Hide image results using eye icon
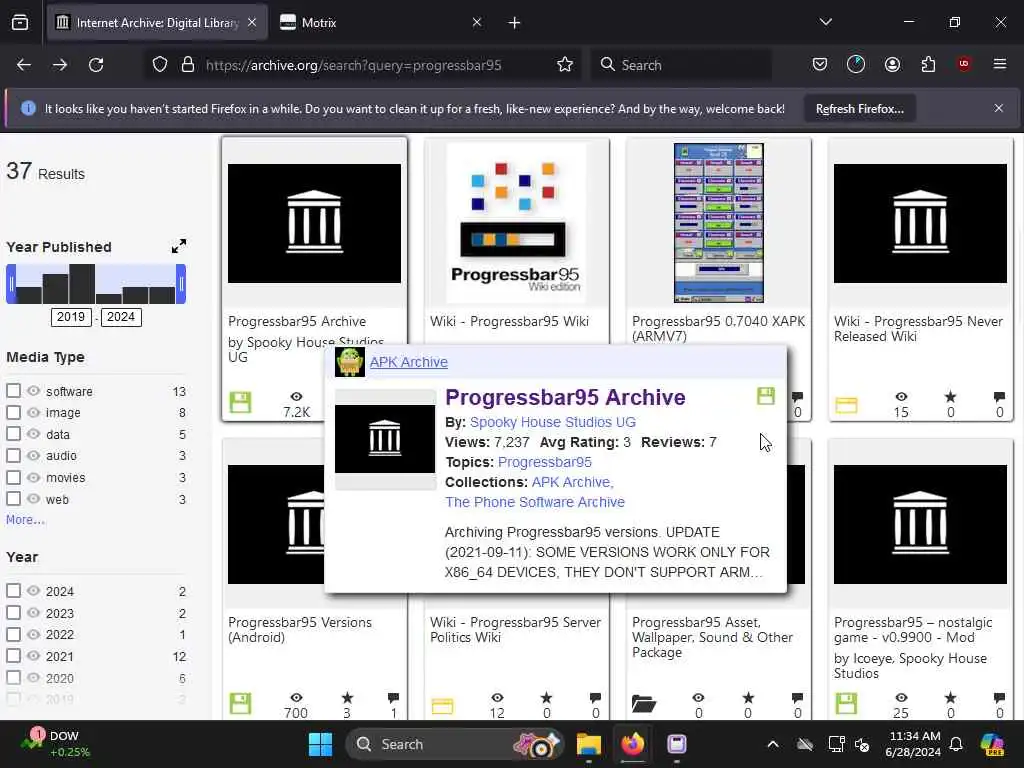Viewport: 1024px width, 768px height. tap(33, 412)
